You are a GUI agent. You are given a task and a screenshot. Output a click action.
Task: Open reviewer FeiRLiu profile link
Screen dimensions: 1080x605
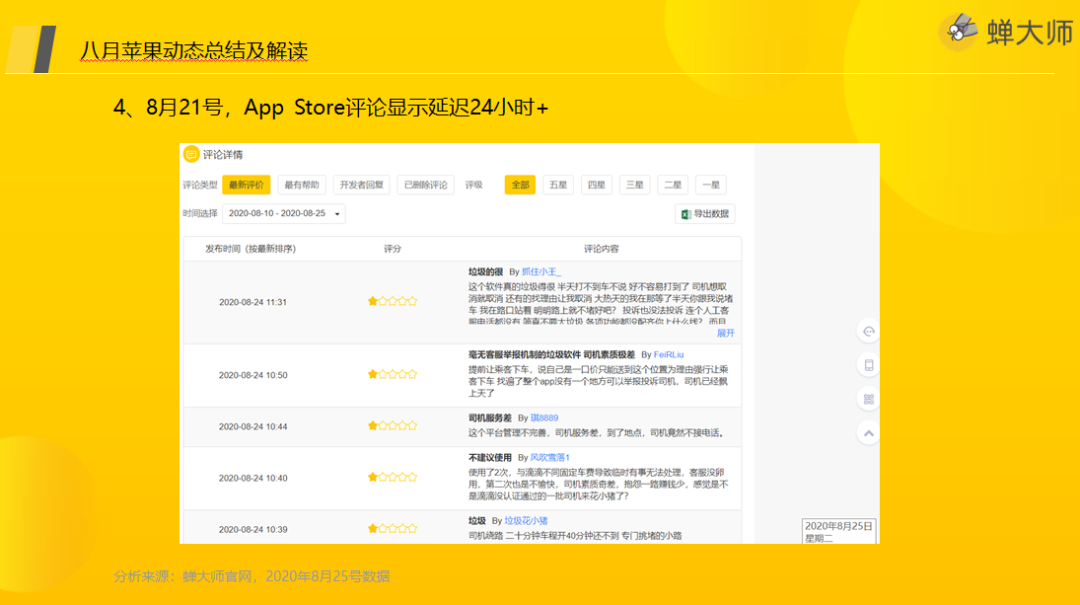tap(669, 355)
